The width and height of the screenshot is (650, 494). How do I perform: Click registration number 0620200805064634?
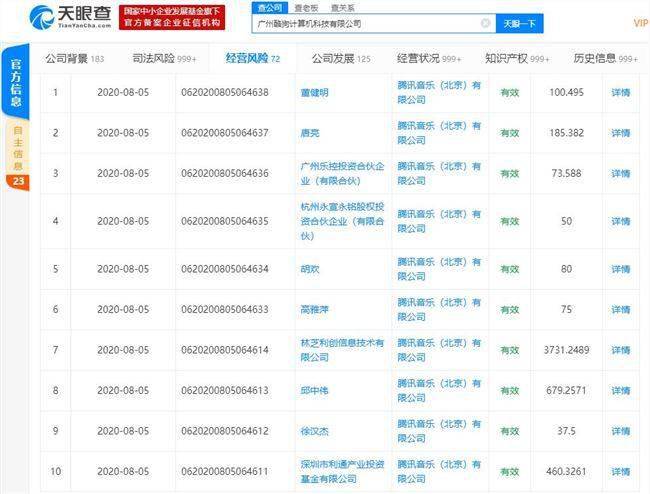[225, 269]
